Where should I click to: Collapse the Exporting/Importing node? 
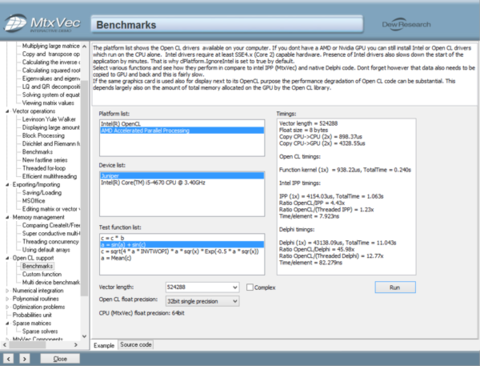click(x=7, y=185)
